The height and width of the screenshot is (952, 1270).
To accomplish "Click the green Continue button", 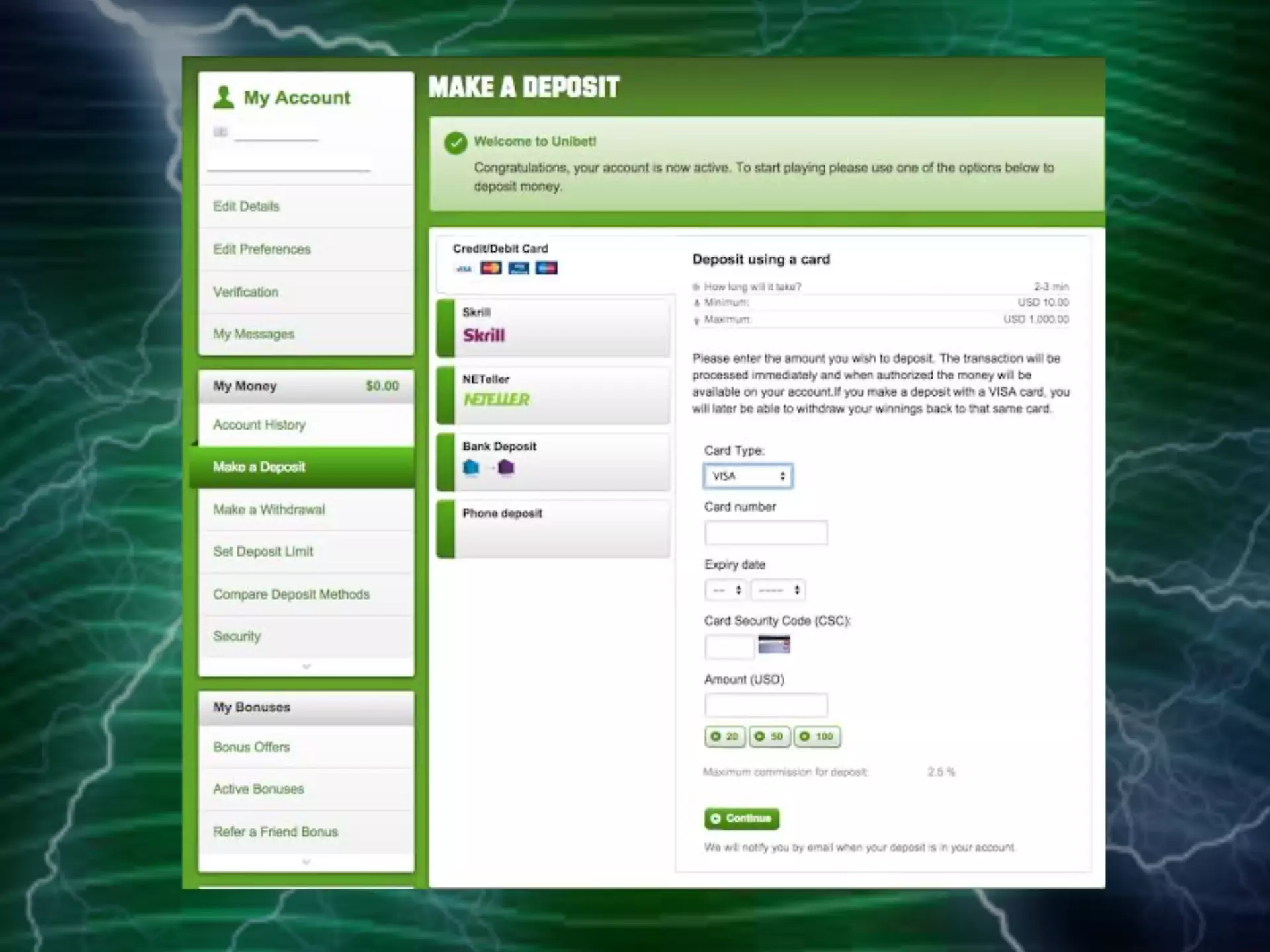I will 741,818.
